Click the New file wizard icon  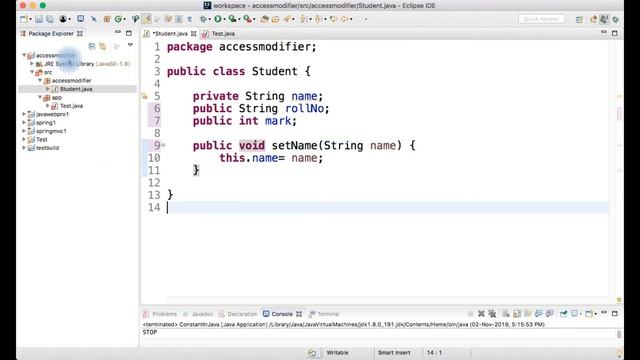[x=24, y=19]
